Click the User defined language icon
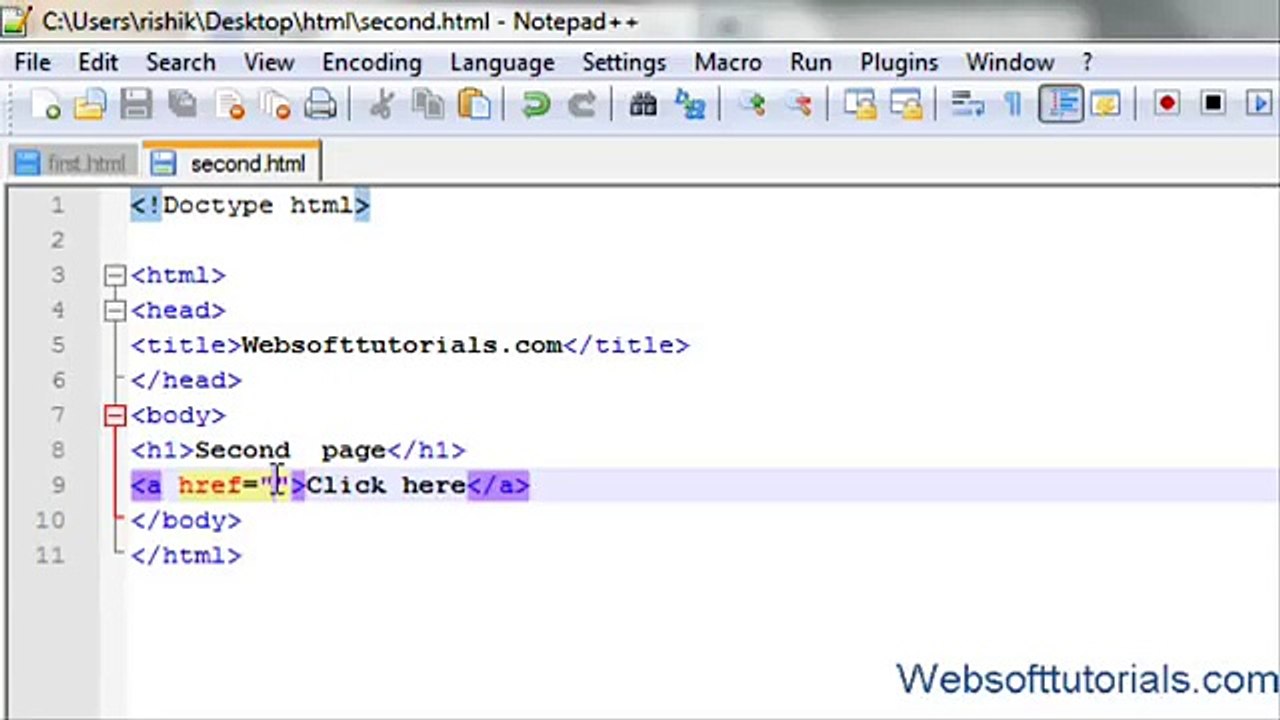Viewport: 1280px width, 720px height. tap(1105, 104)
